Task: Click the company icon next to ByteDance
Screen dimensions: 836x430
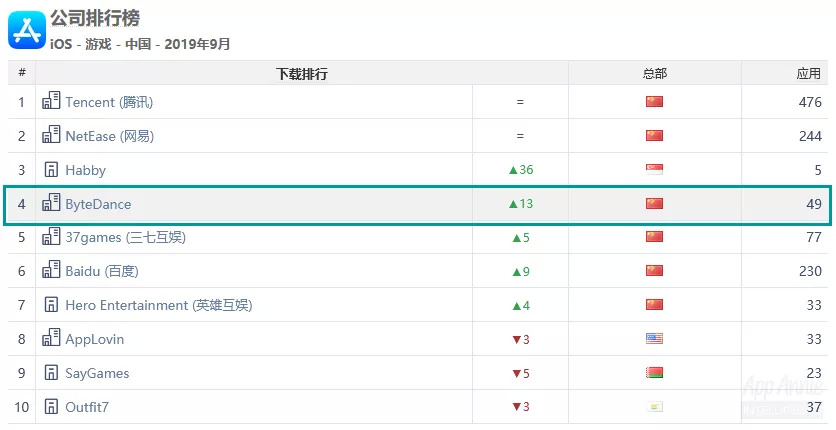Action: point(51,204)
